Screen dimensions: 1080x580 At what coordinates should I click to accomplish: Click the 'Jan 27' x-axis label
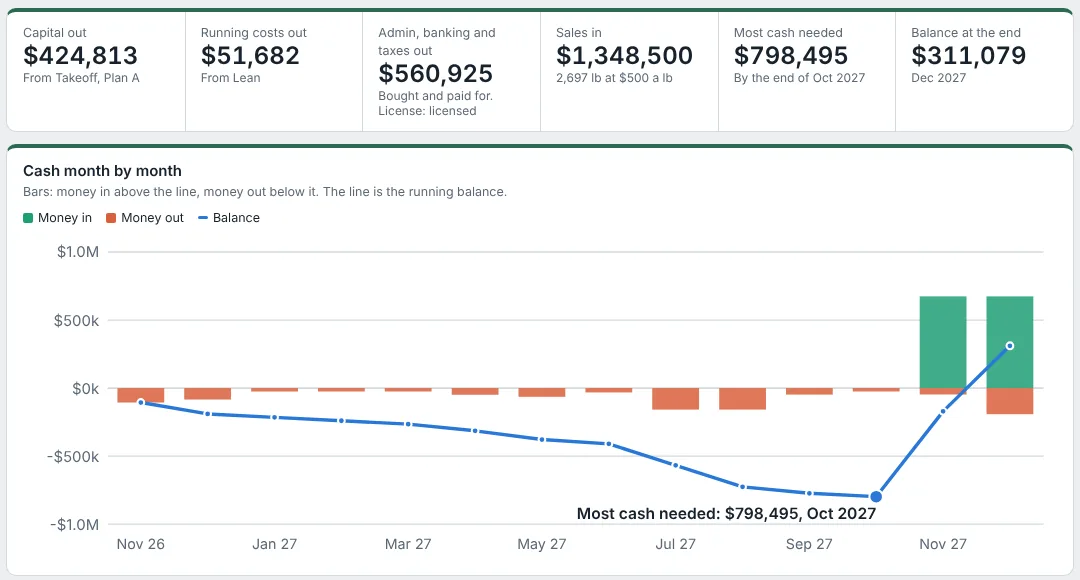274,544
